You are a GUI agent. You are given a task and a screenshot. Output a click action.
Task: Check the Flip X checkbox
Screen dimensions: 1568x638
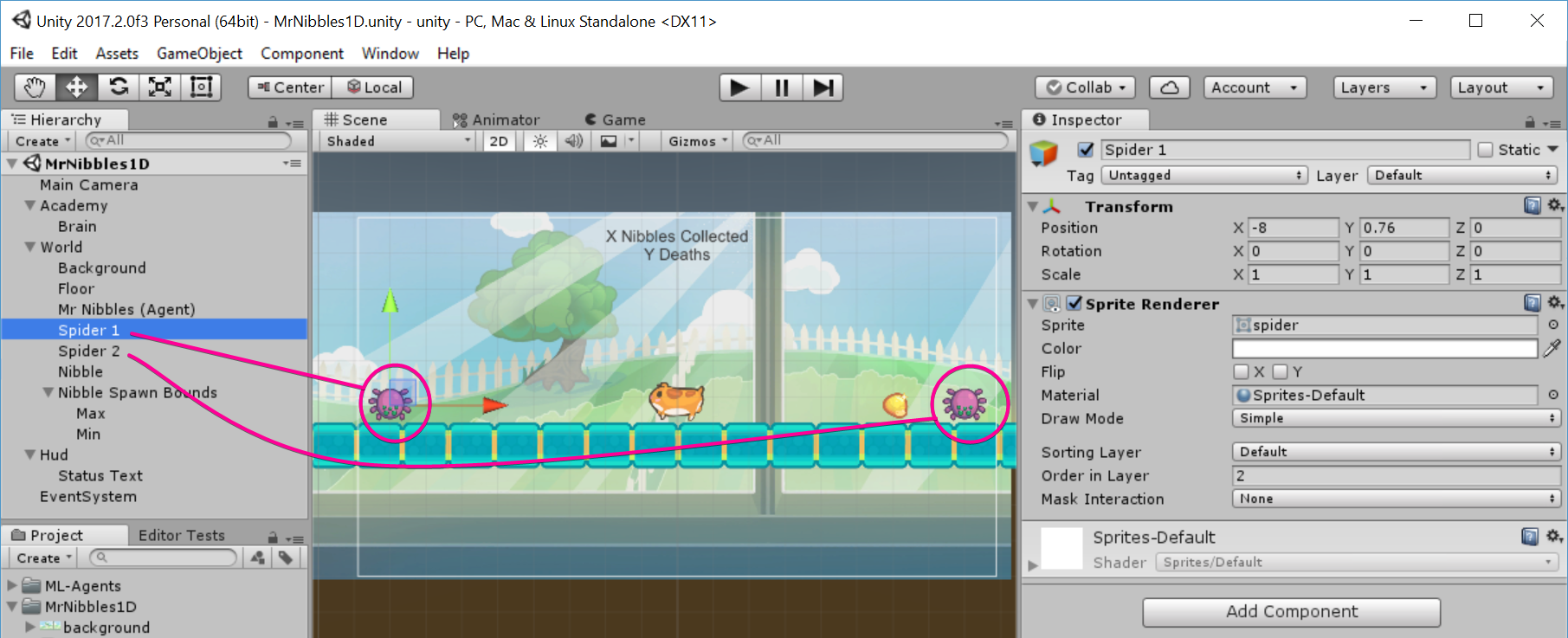[x=1241, y=371]
